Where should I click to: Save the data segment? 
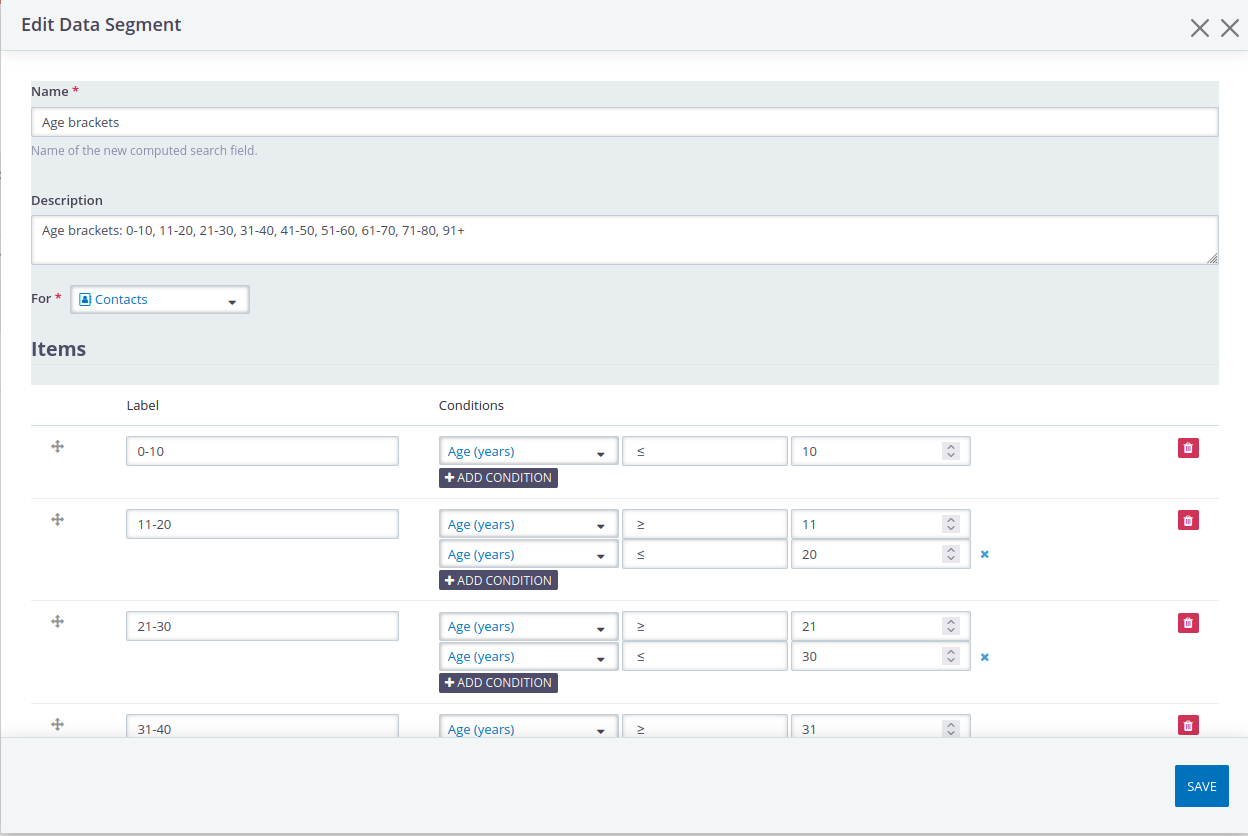[x=1201, y=786]
